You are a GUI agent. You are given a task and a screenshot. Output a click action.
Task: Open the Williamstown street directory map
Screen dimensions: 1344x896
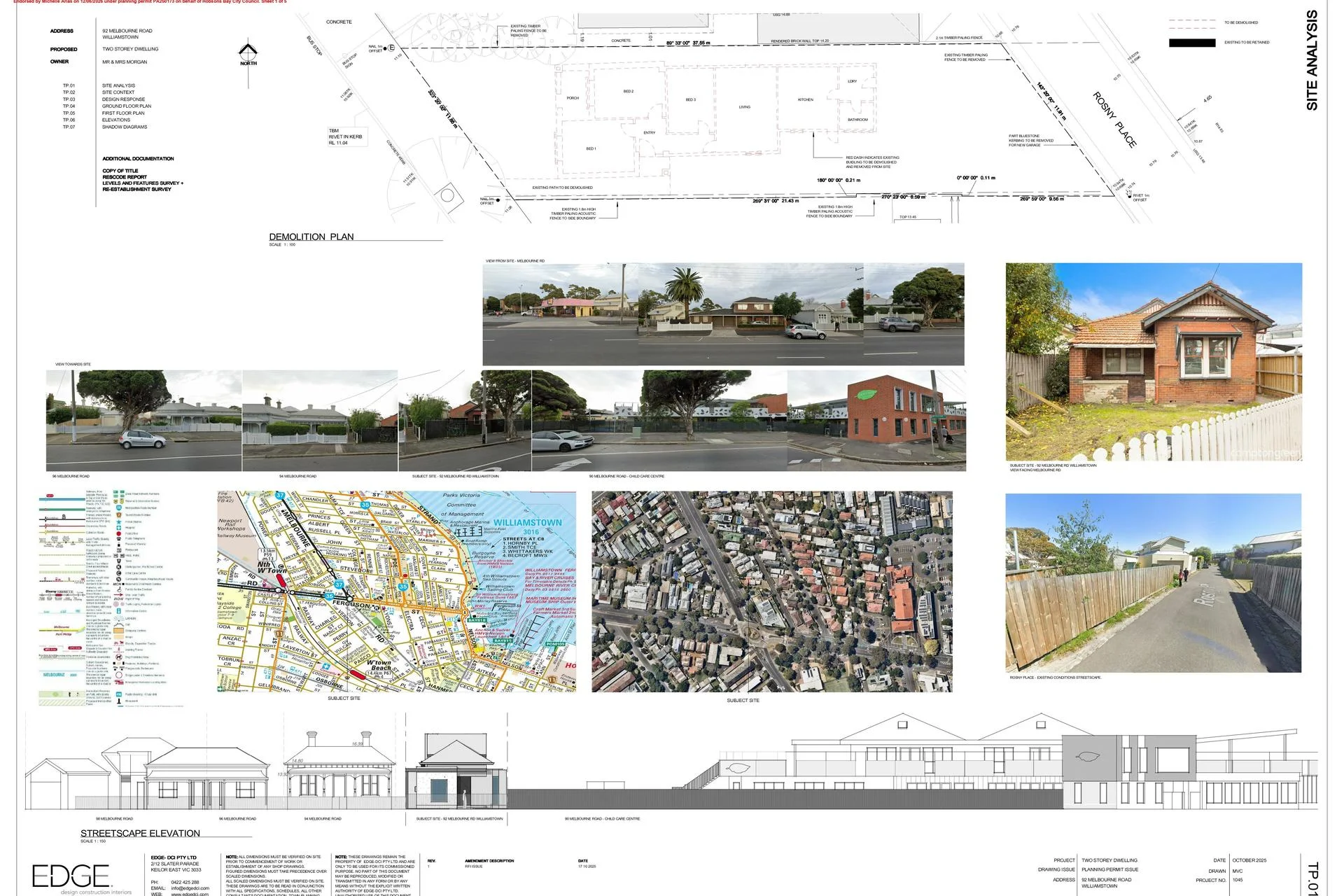click(x=397, y=591)
